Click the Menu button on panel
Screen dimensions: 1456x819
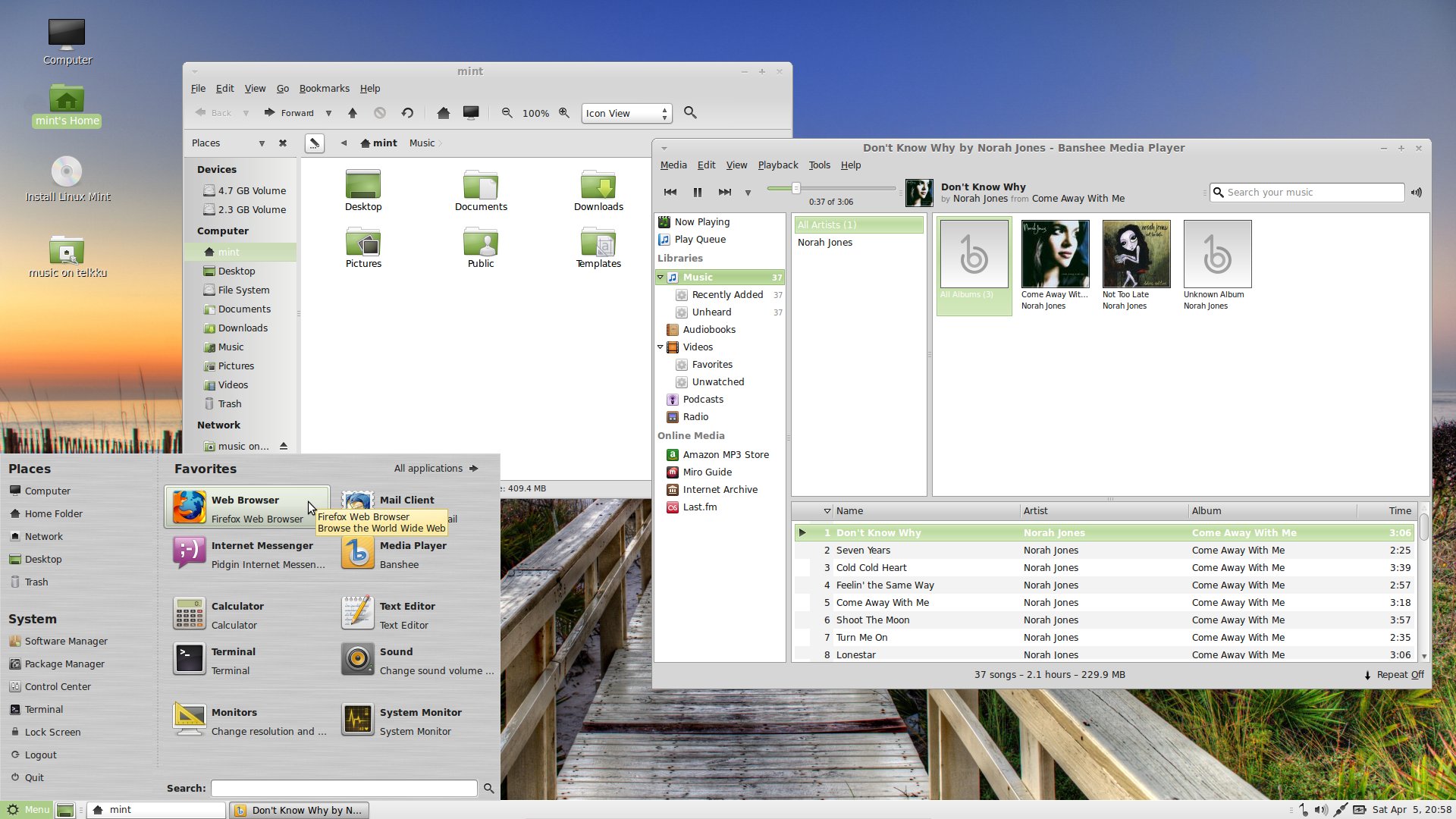click(27, 810)
